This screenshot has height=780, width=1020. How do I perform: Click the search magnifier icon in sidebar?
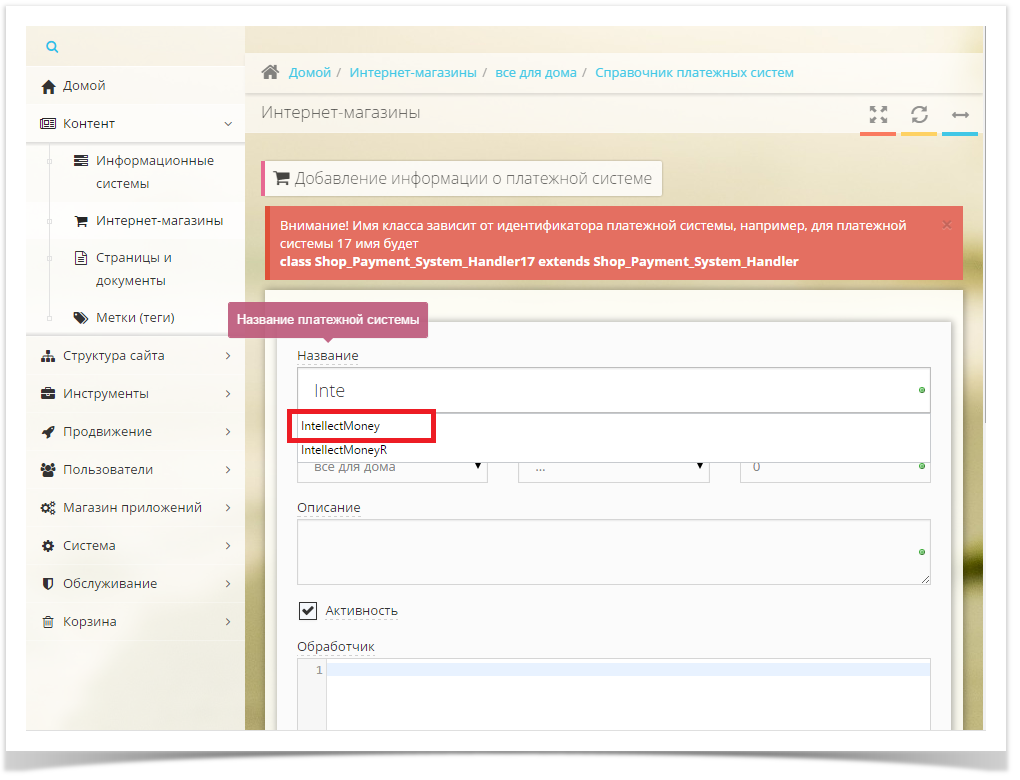tap(52, 47)
